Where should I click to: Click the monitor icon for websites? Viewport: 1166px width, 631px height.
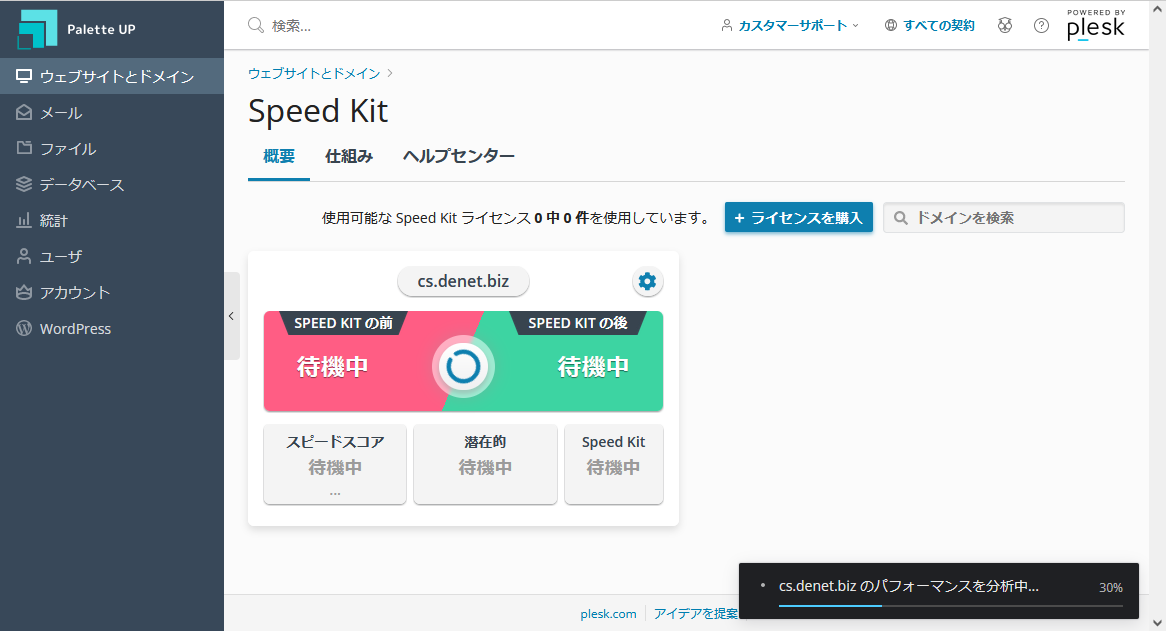coord(24,77)
